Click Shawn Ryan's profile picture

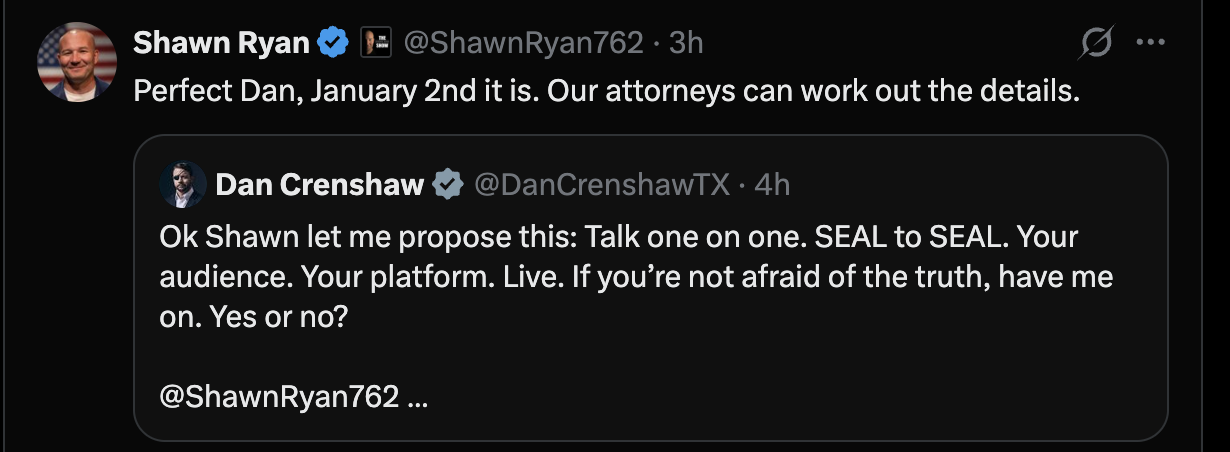coord(77,62)
